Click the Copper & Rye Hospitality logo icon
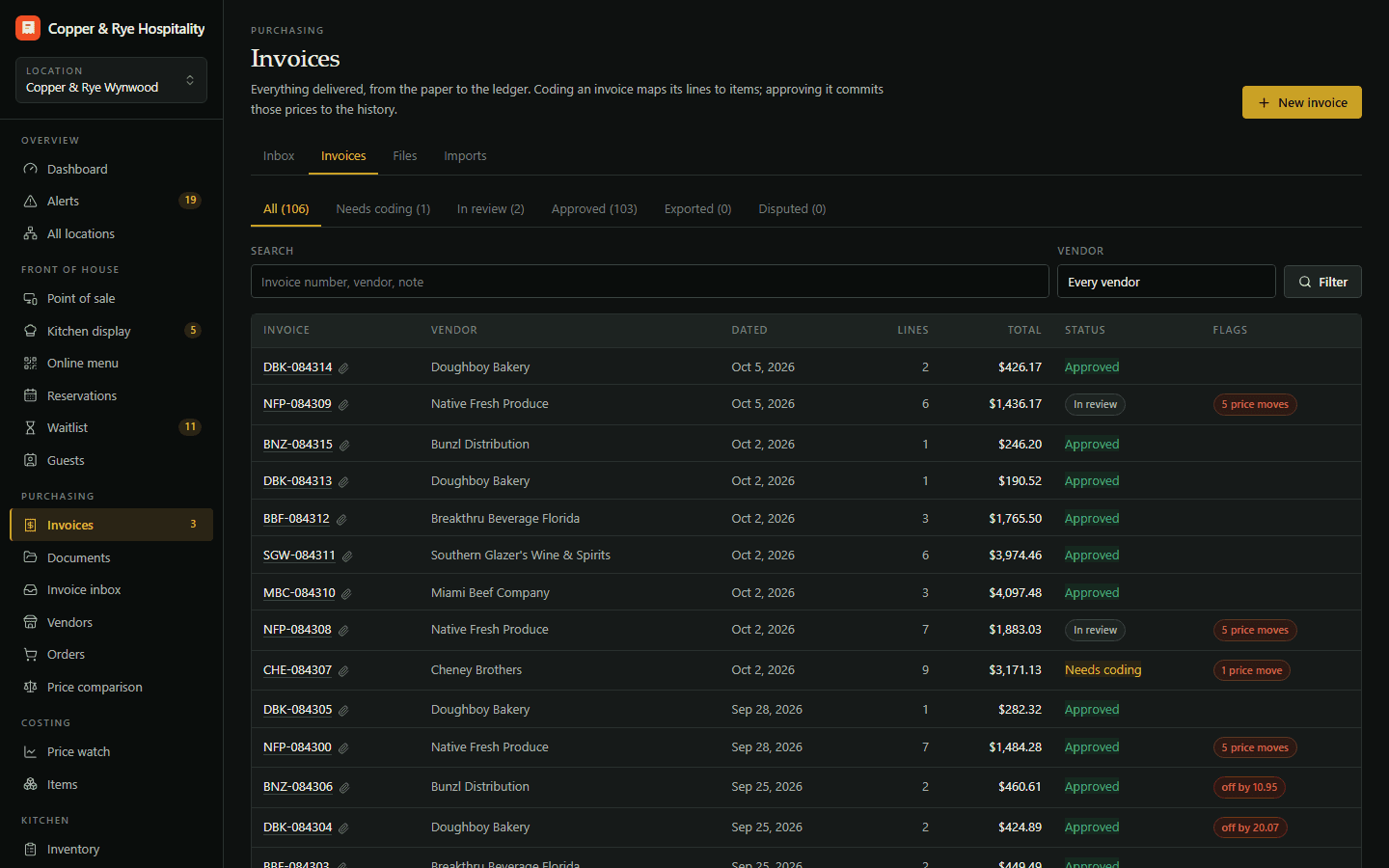This screenshot has height=868, width=1389. point(28,28)
